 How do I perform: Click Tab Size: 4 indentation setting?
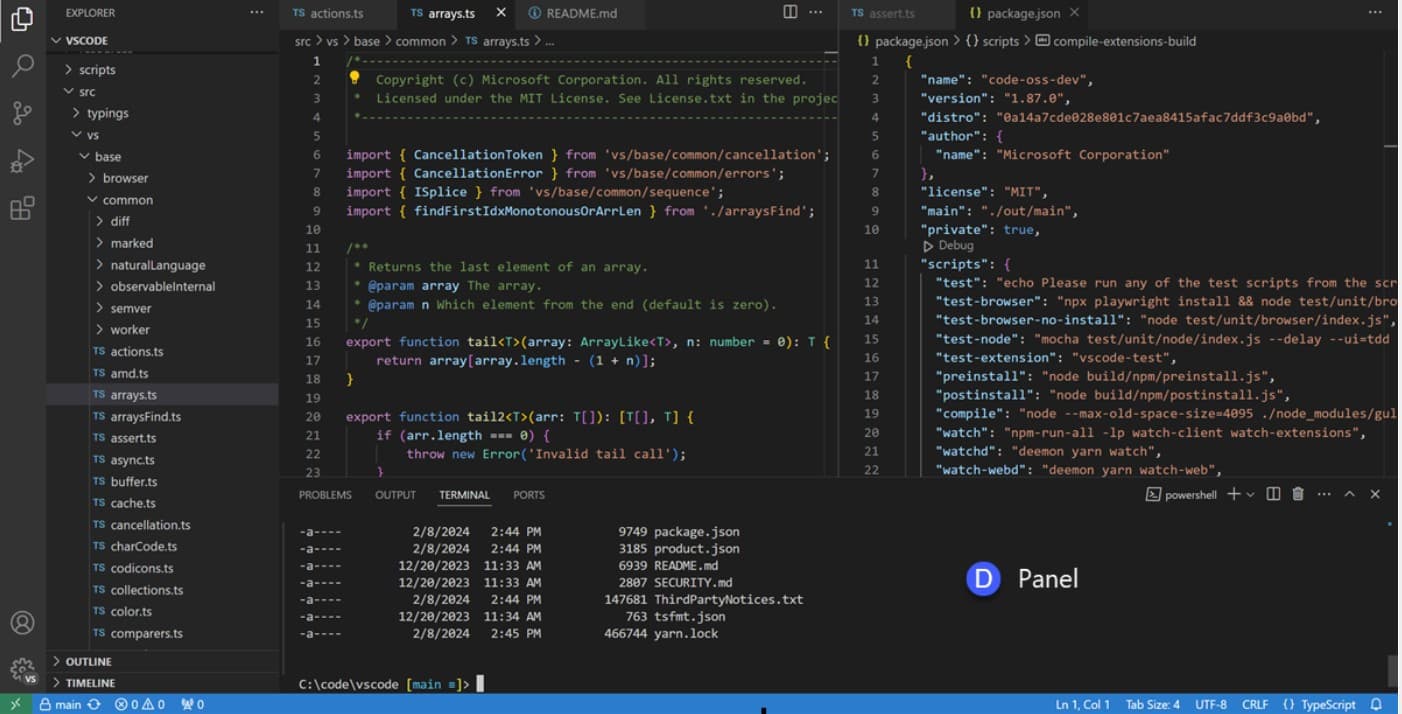pos(1152,704)
